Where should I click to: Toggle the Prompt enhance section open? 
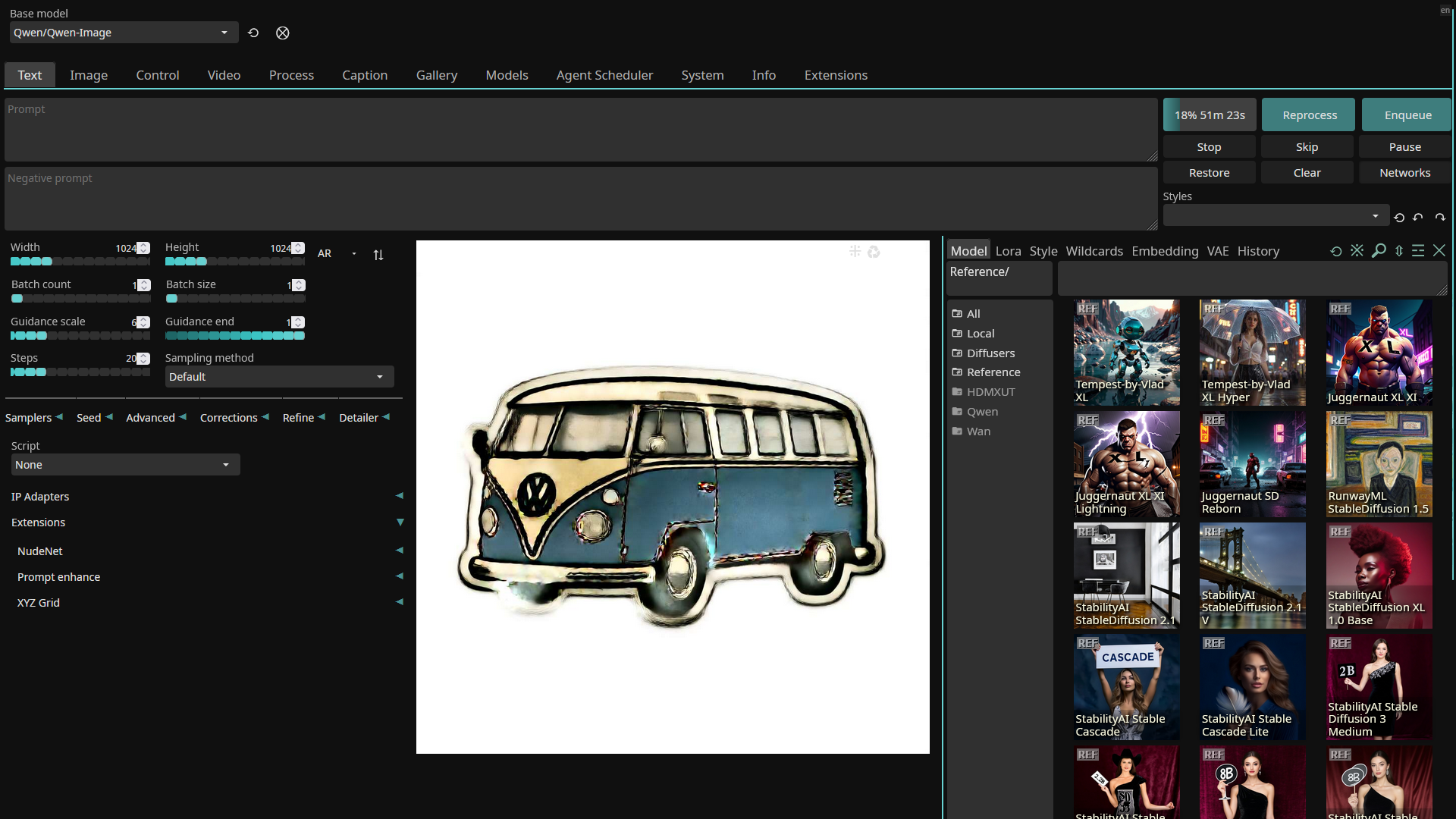(399, 576)
